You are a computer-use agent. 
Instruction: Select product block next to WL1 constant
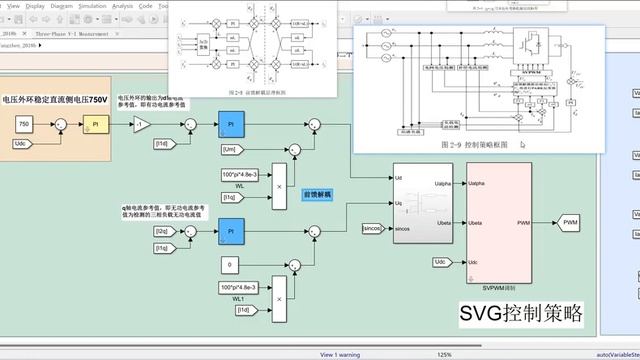click(x=279, y=299)
